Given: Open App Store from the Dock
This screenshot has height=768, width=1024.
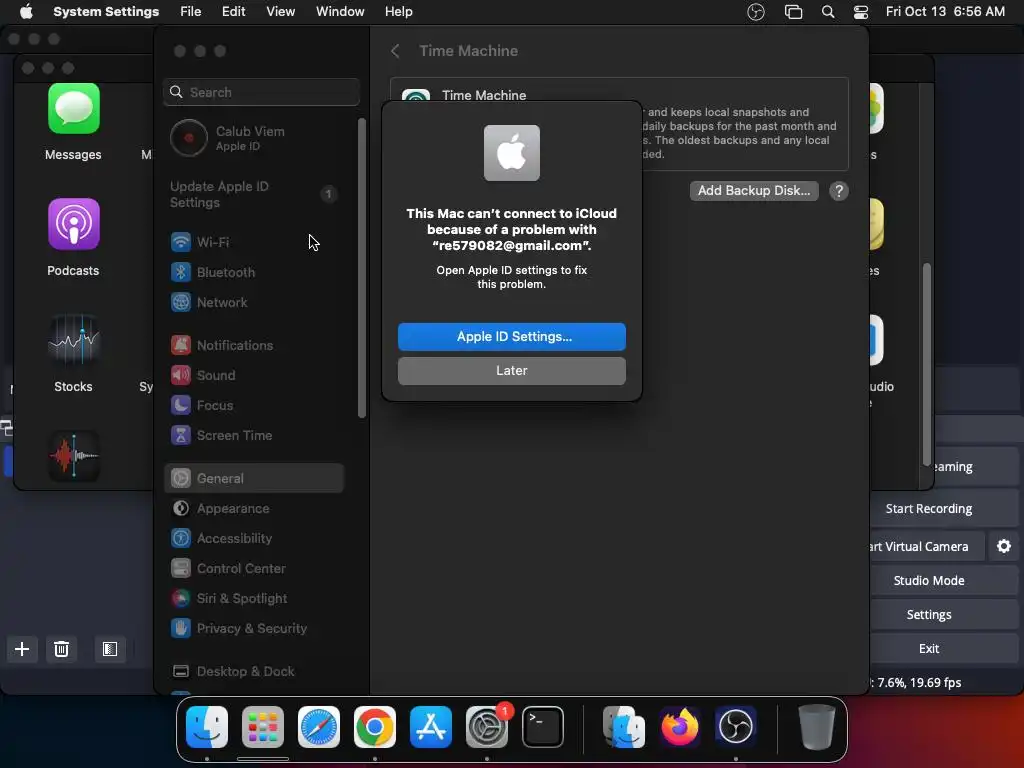Looking at the screenshot, I should (x=431, y=727).
